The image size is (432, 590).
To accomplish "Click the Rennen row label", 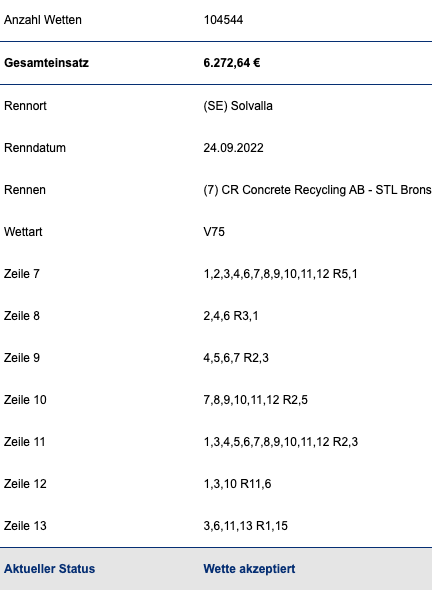I will (x=25, y=190).
